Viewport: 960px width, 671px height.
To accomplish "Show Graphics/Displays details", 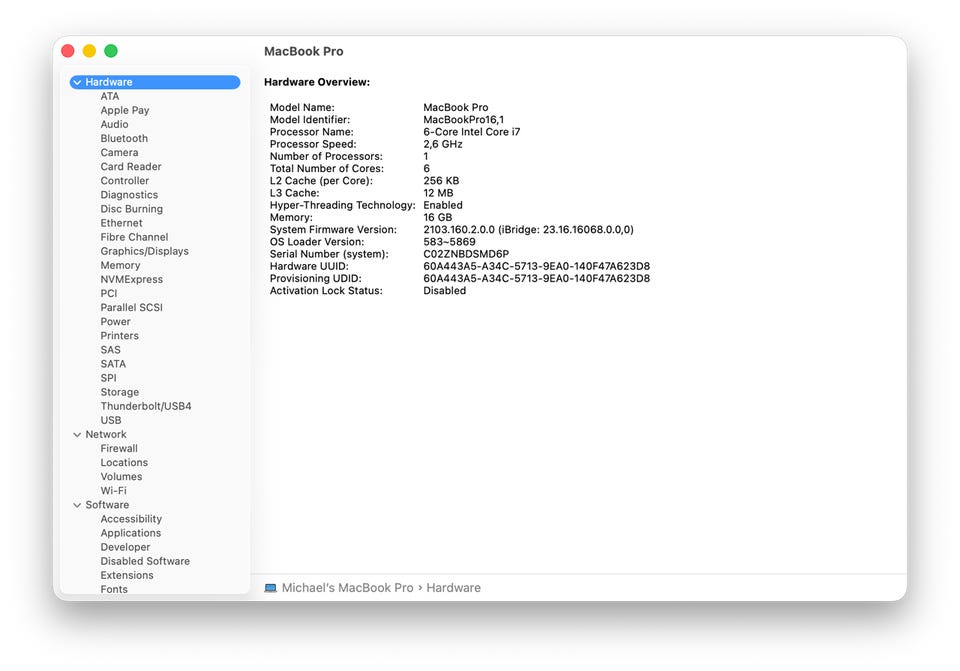I will click(144, 251).
